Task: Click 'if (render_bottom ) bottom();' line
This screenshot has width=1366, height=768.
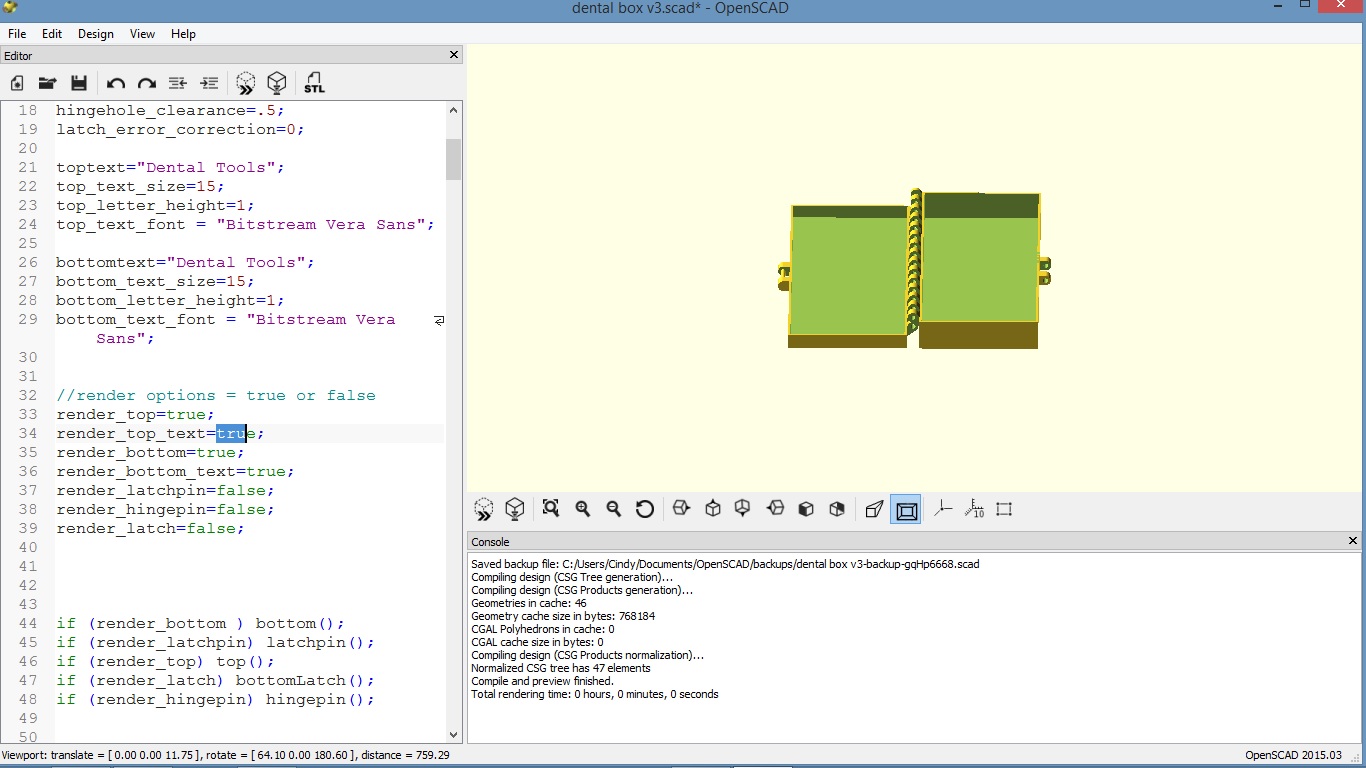Action: (x=200, y=623)
